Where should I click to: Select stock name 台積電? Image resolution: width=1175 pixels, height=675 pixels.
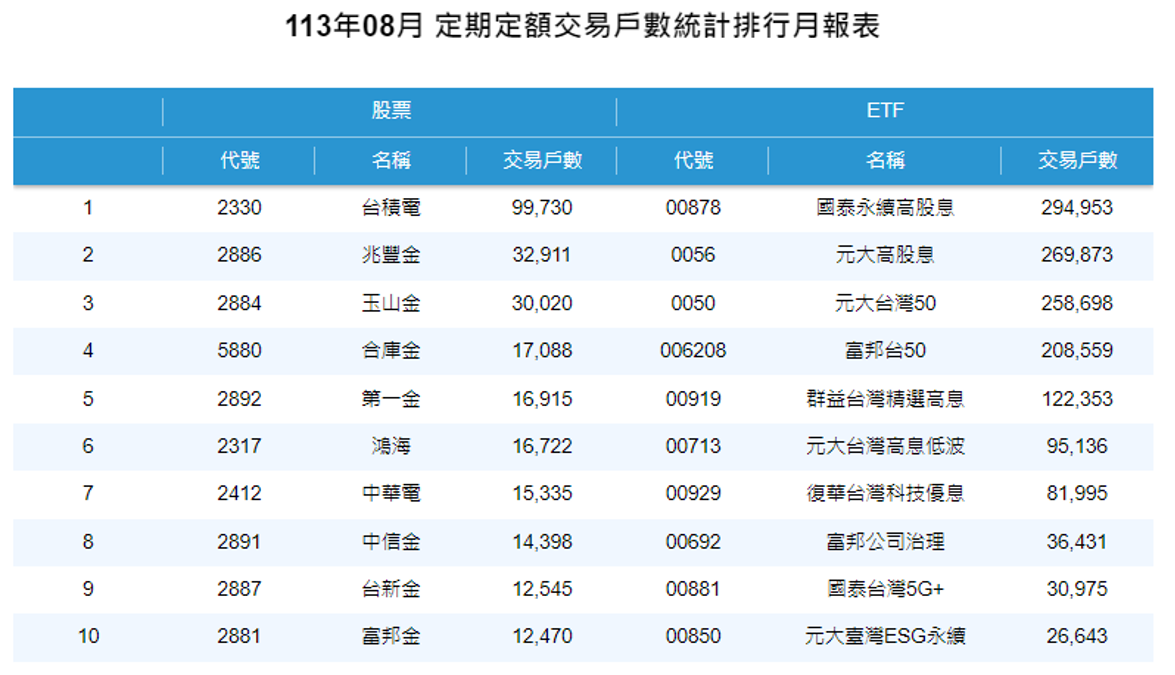(x=390, y=208)
